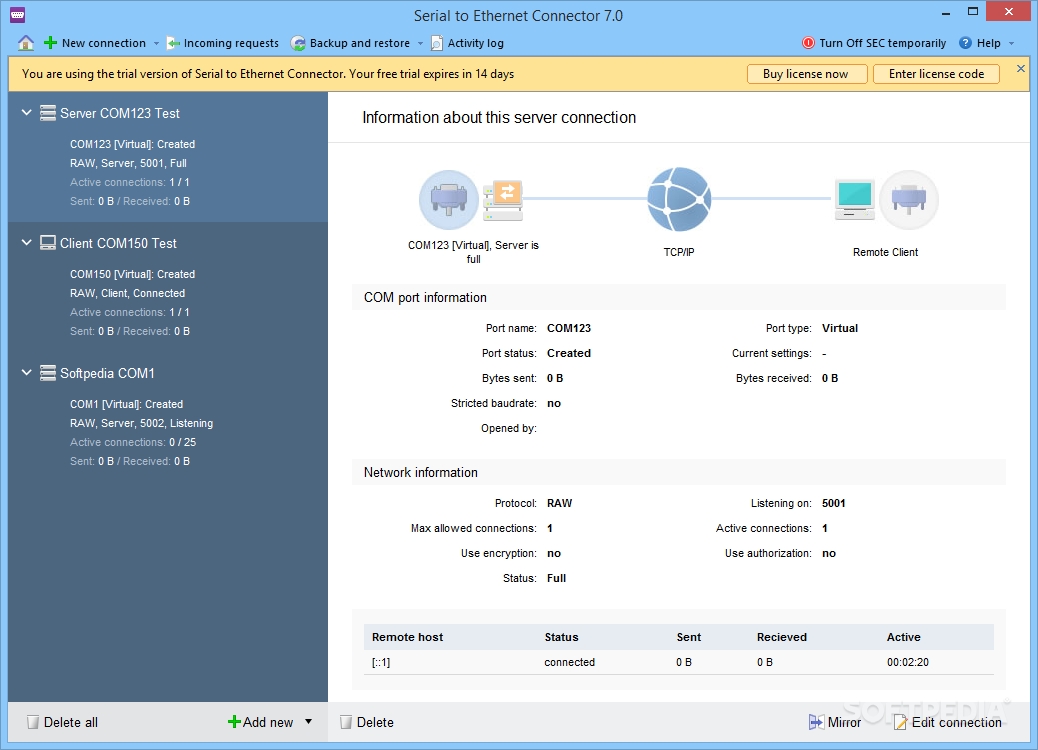Click Buy license now button
Image resolution: width=1038 pixels, height=750 pixels.
807,74
